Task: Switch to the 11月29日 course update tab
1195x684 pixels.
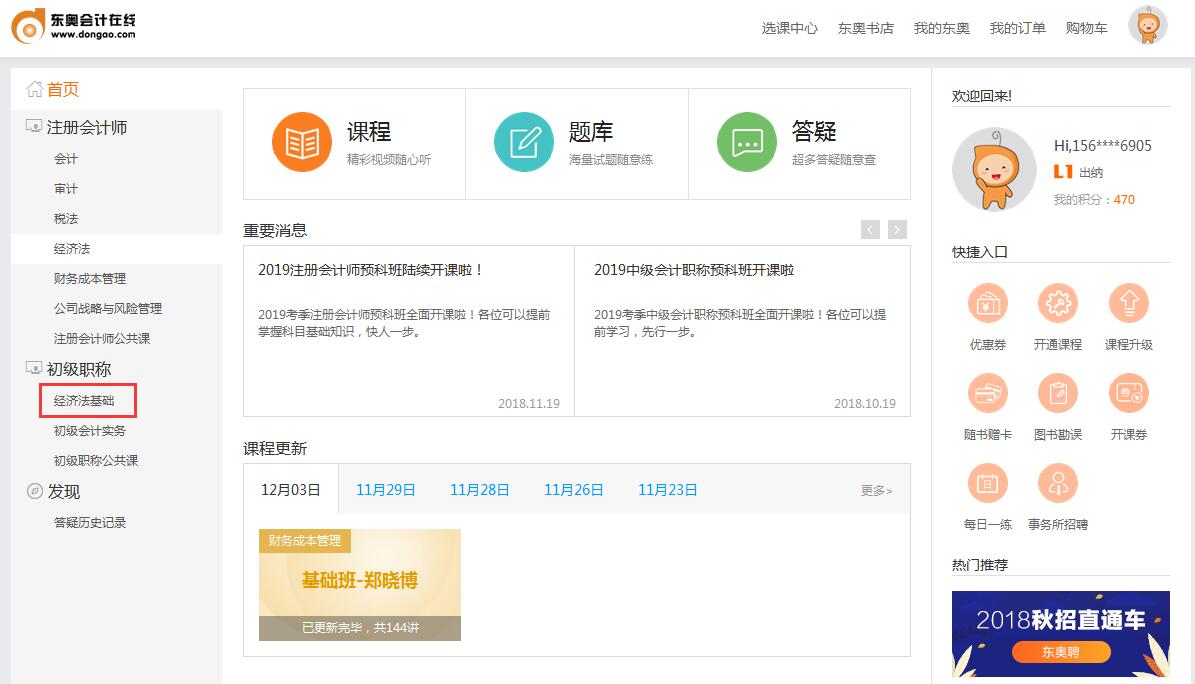Action: tap(386, 489)
